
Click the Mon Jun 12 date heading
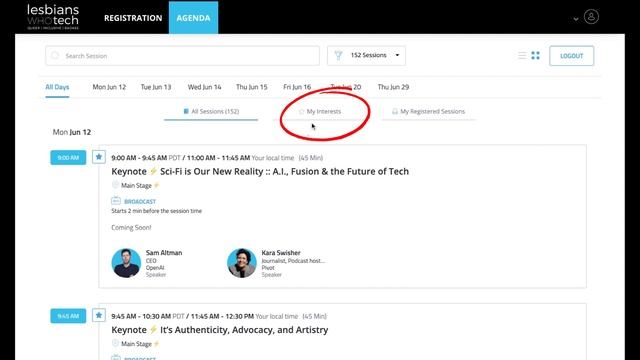pyautogui.click(x=72, y=132)
